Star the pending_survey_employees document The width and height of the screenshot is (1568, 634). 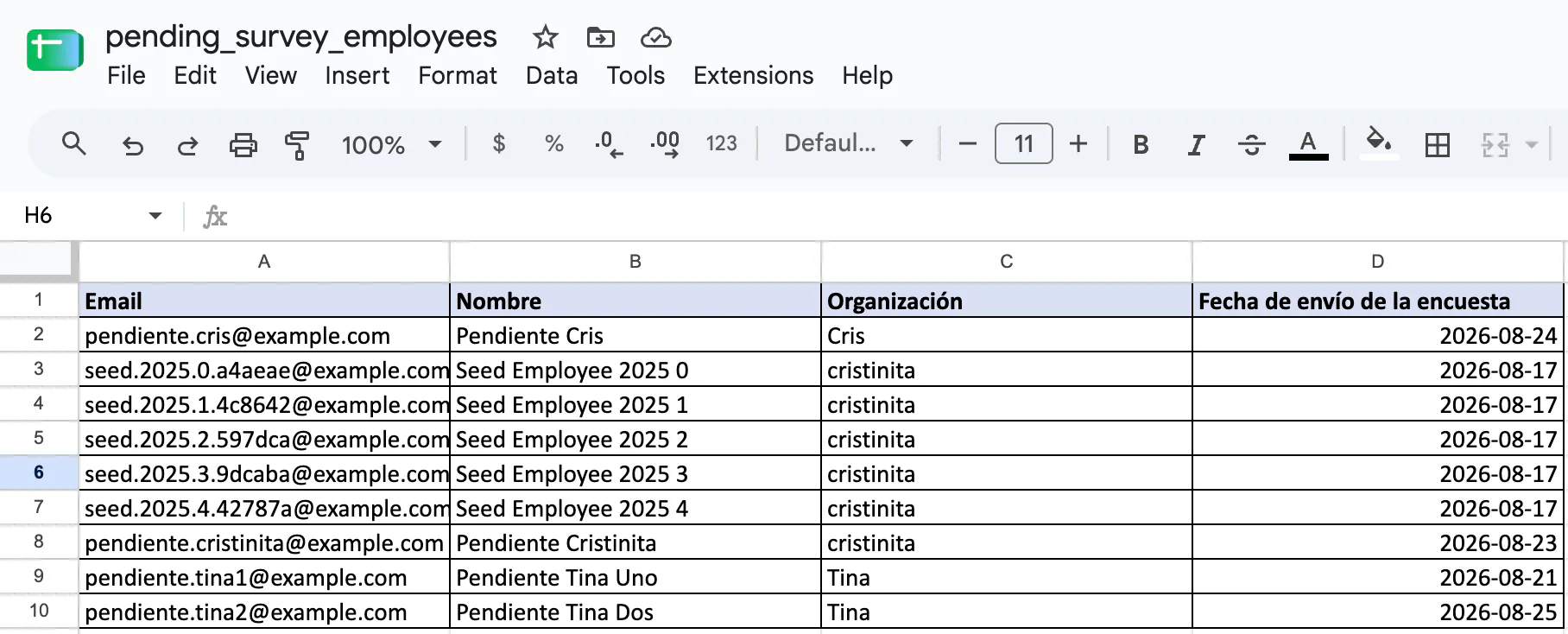click(x=545, y=37)
